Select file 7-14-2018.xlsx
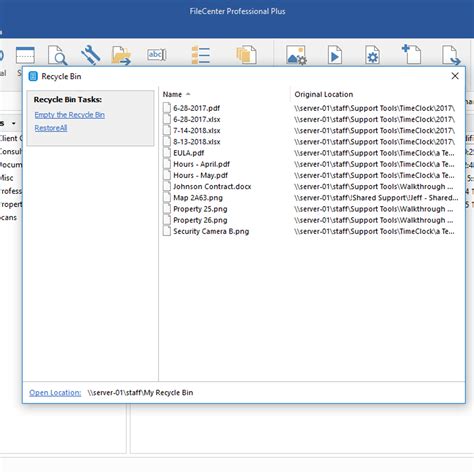474x474 pixels. (197, 130)
